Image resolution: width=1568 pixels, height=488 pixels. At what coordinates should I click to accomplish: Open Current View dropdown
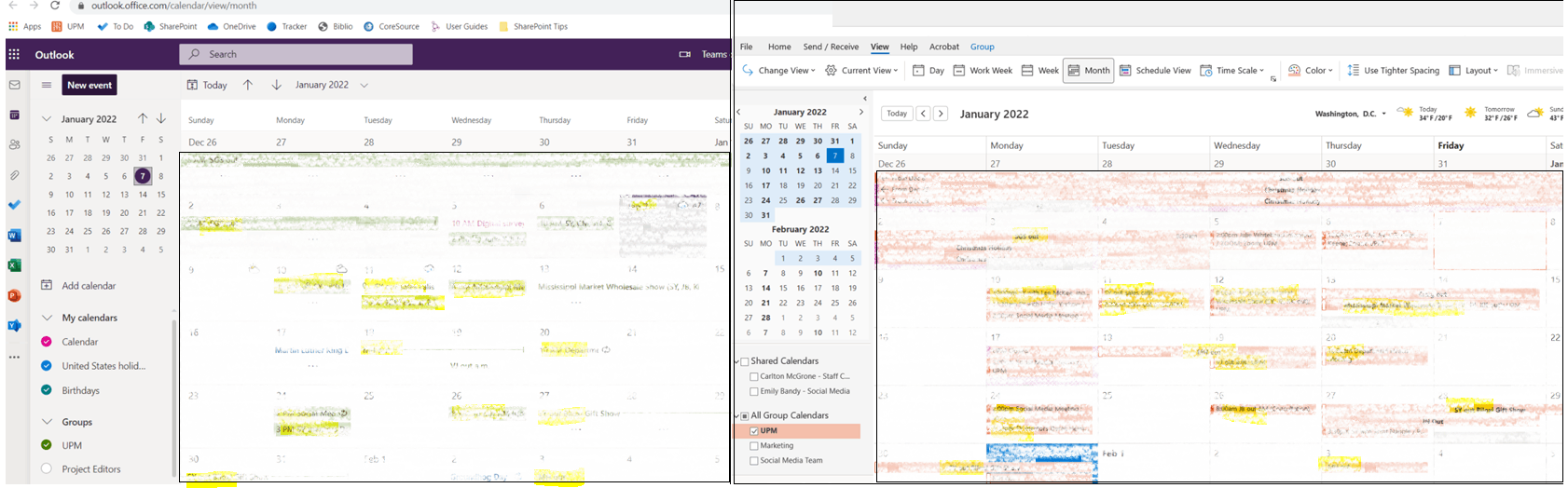click(x=862, y=70)
